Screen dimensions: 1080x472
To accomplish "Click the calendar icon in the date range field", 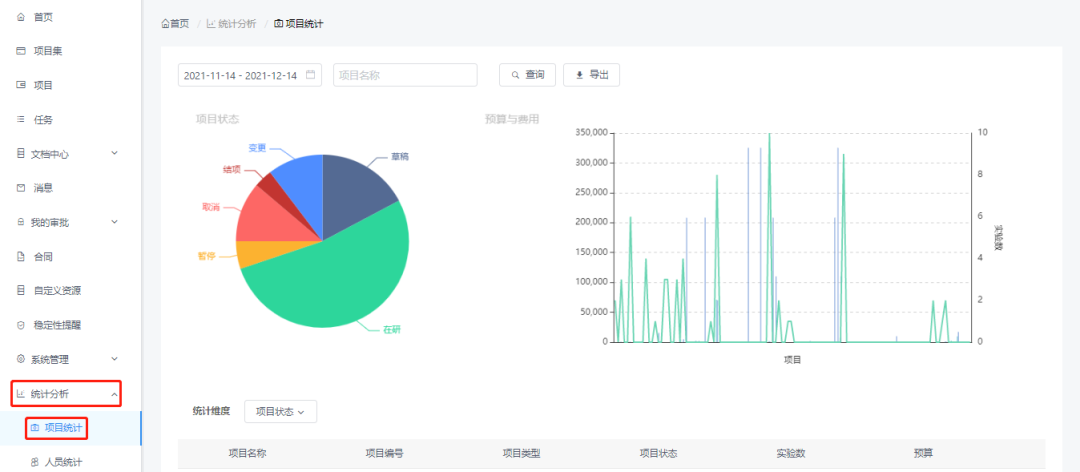I will coord(311,75).
